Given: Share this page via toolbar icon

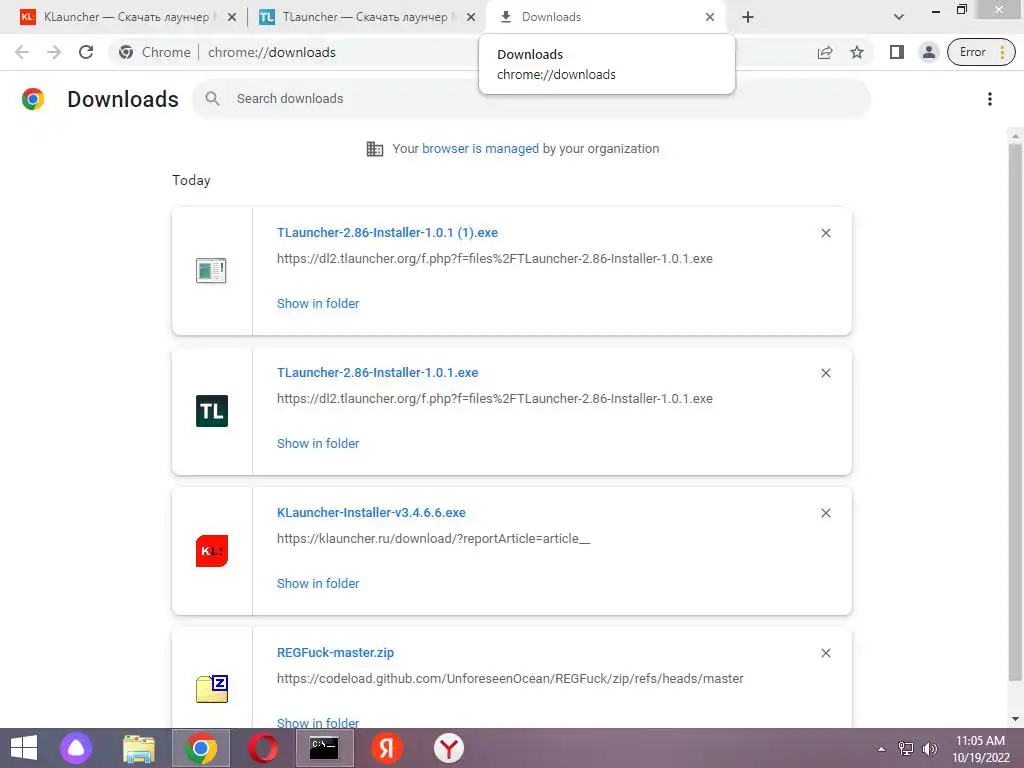Looking at the screenshot, I should pos(825,52).
